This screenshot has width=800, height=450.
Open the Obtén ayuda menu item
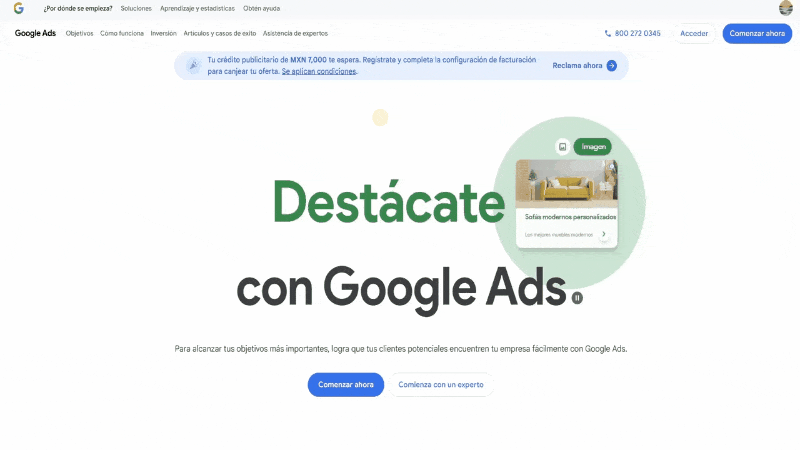tap(261, 8)
